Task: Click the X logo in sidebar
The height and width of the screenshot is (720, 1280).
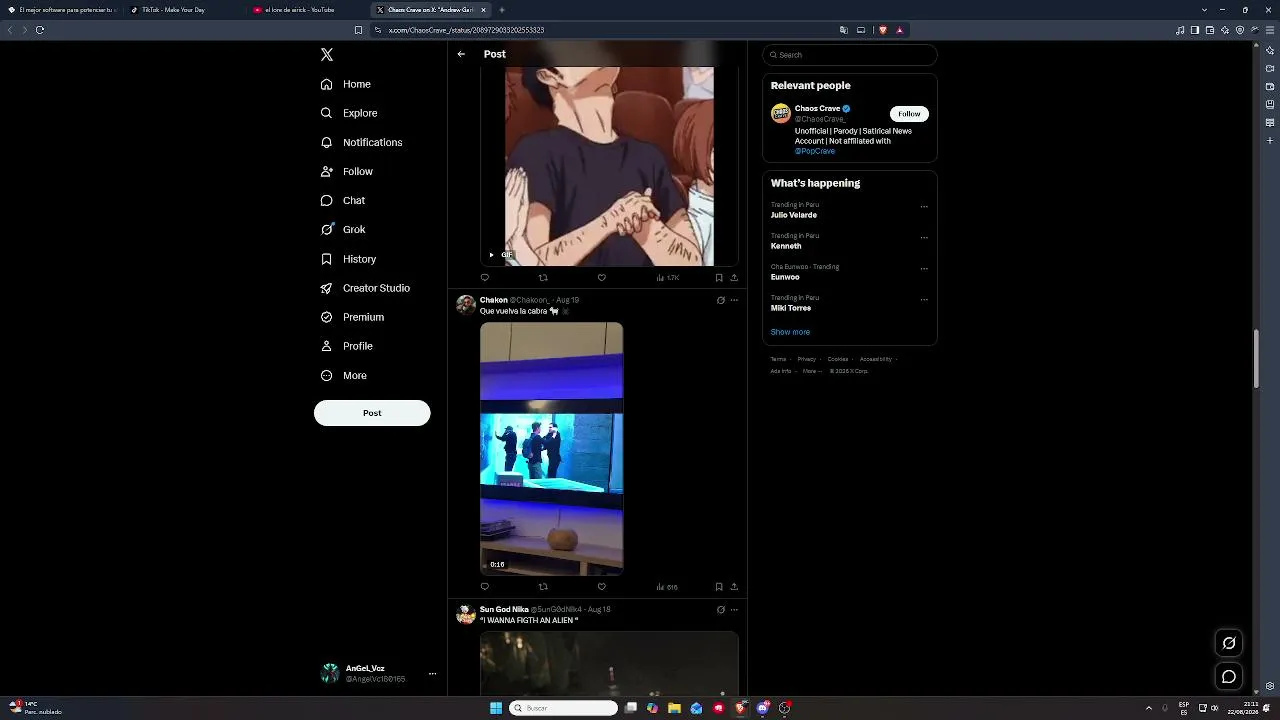Action: pyautogui.click(x=327, y=55)
